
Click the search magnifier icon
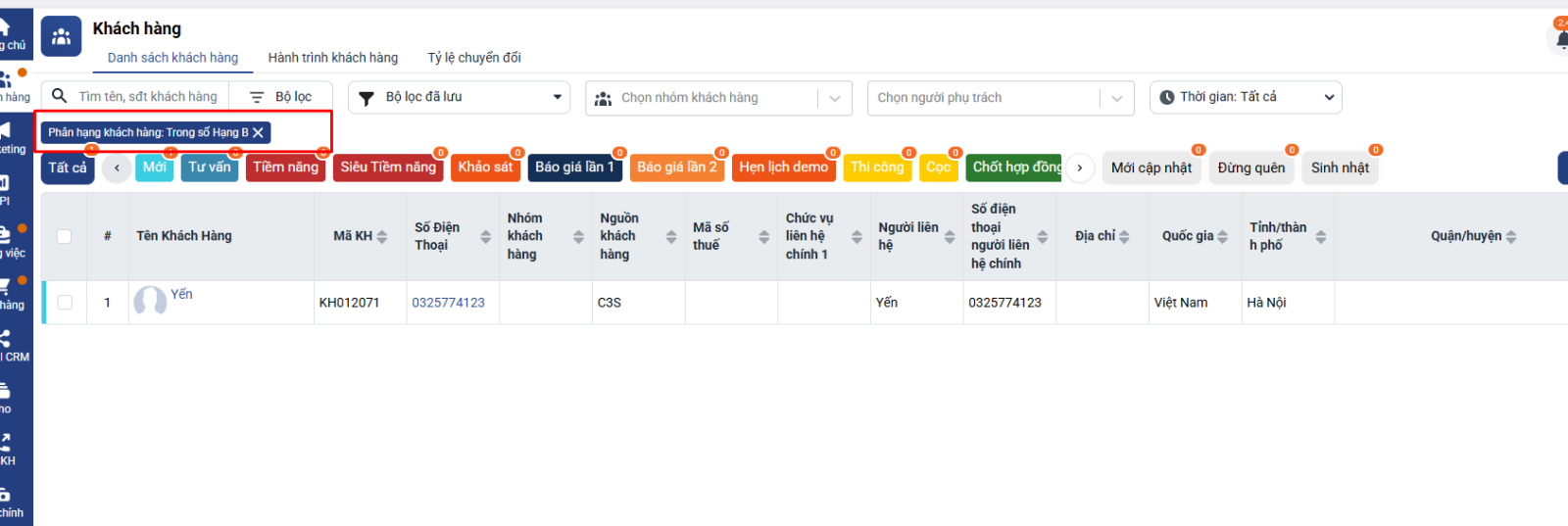point(60,96)
